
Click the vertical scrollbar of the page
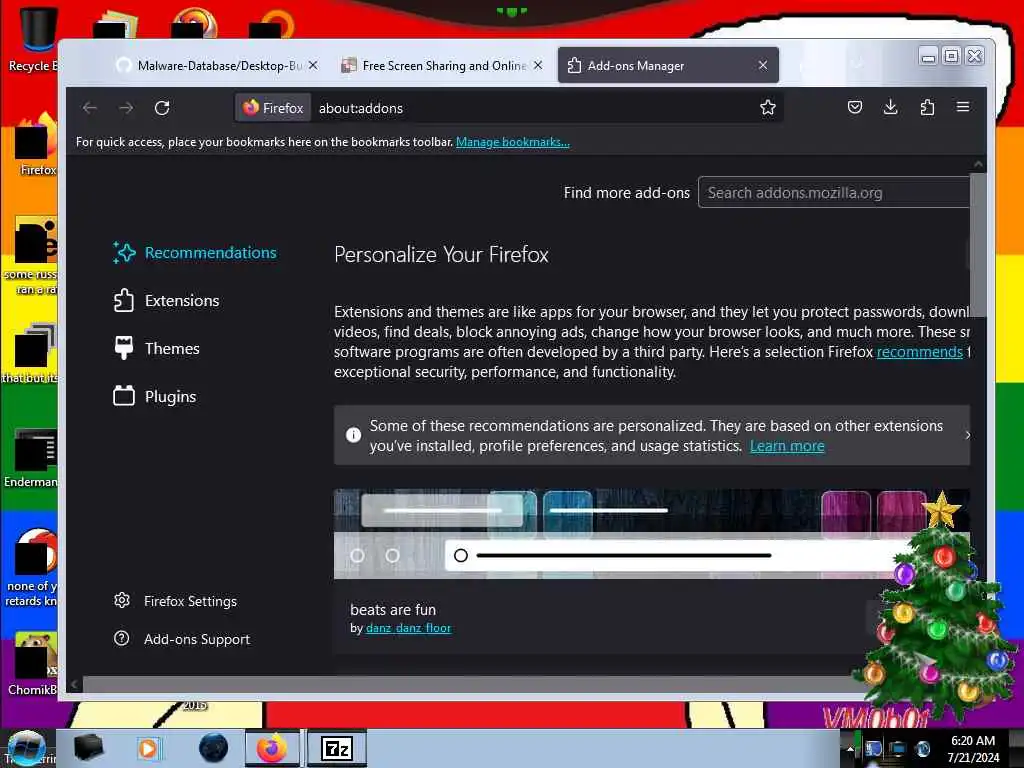tap(978, 245)
